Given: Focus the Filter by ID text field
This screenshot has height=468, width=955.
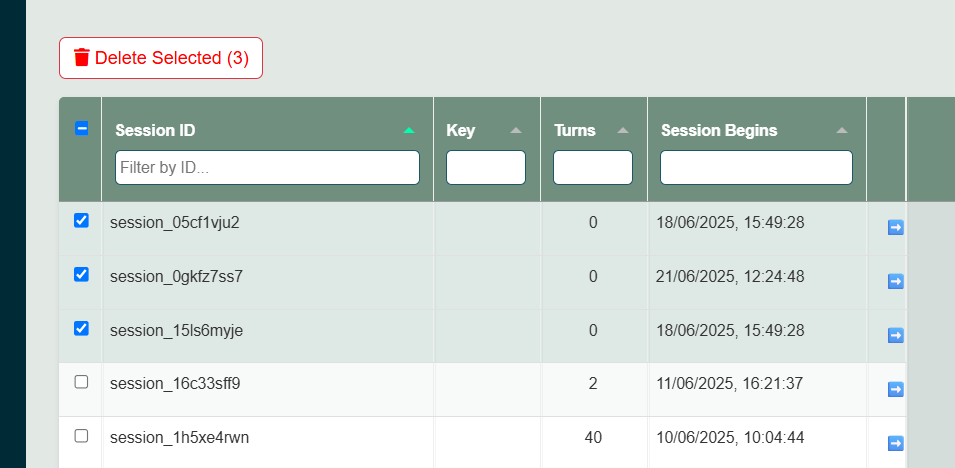Looking at the screenshot, I should point(267,168).
